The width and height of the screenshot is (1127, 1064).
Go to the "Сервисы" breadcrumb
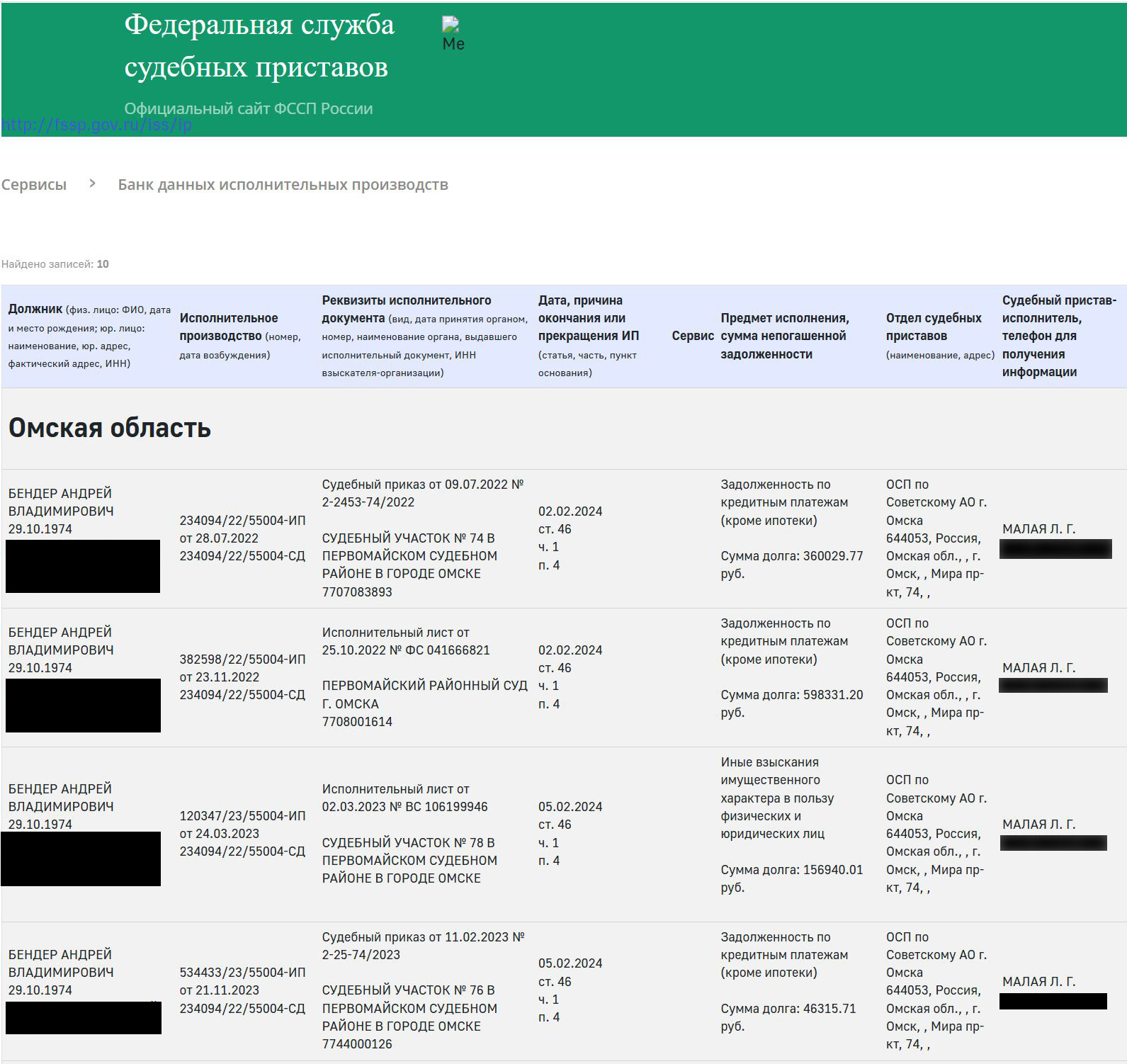click(x=34, y=185)
